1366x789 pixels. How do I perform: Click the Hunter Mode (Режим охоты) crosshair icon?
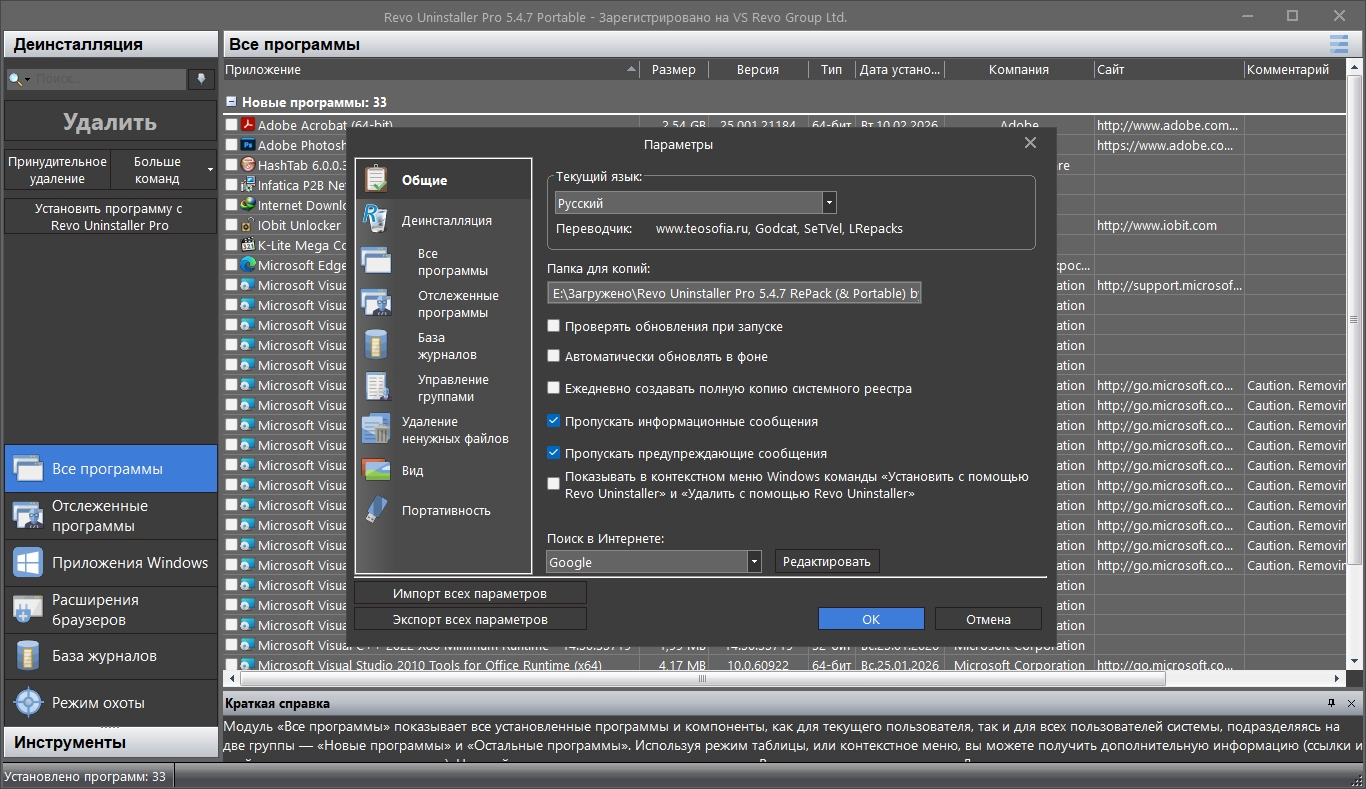click(27, 702)
